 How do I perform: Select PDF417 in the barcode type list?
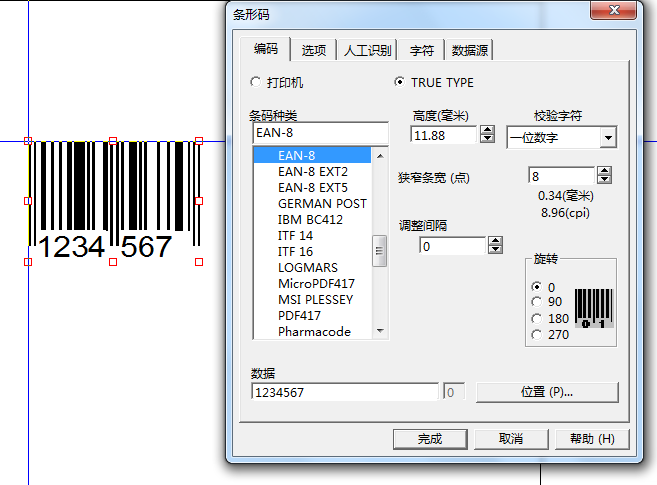300,315
